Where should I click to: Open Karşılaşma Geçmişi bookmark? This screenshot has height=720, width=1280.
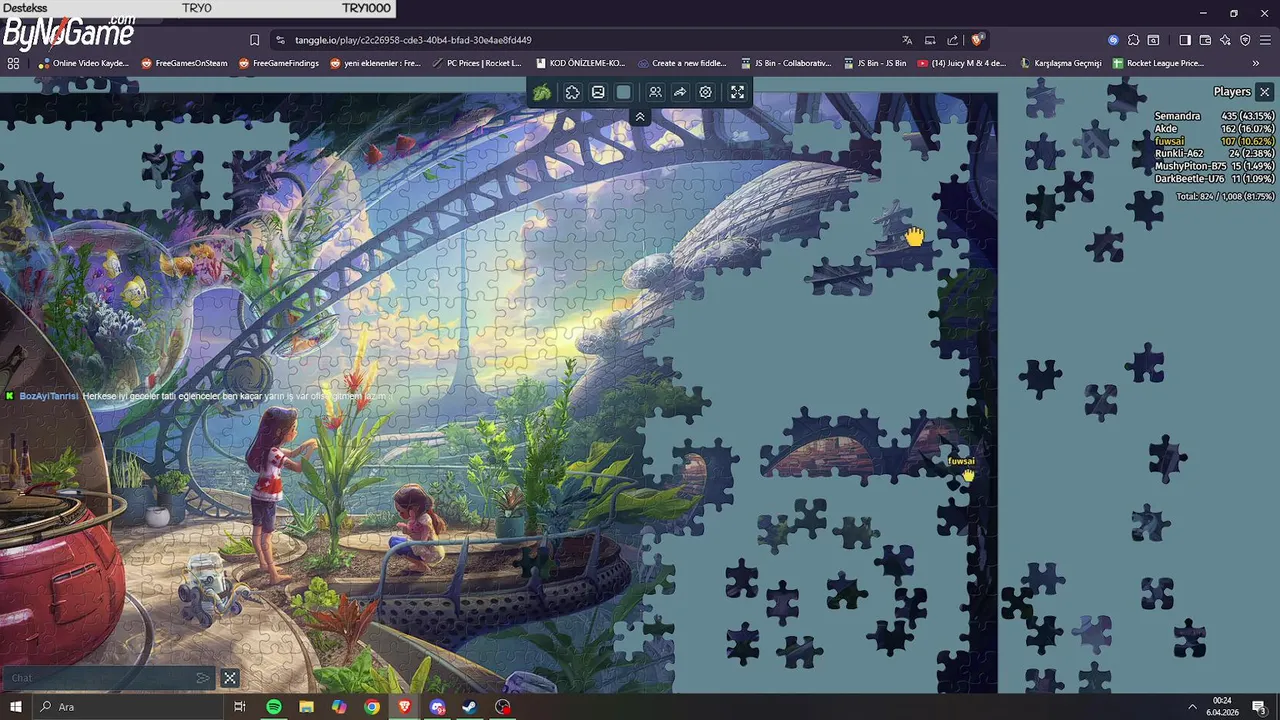click(x=1060, y=63)
